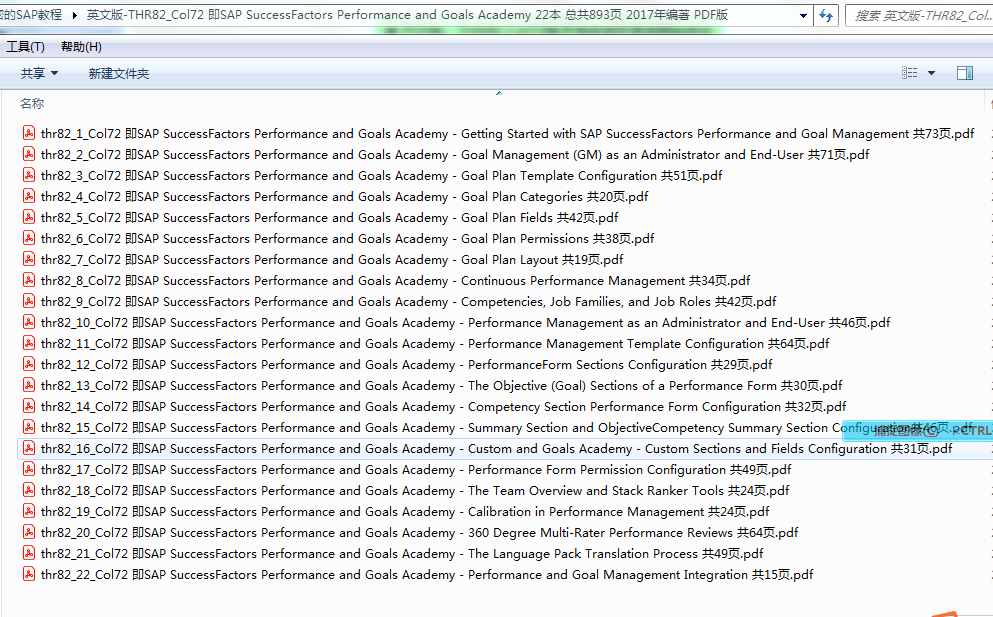Click PDF icon of thr82_19_Col72 file
Screen dimensions: 993x617
(x=28, y=511)
